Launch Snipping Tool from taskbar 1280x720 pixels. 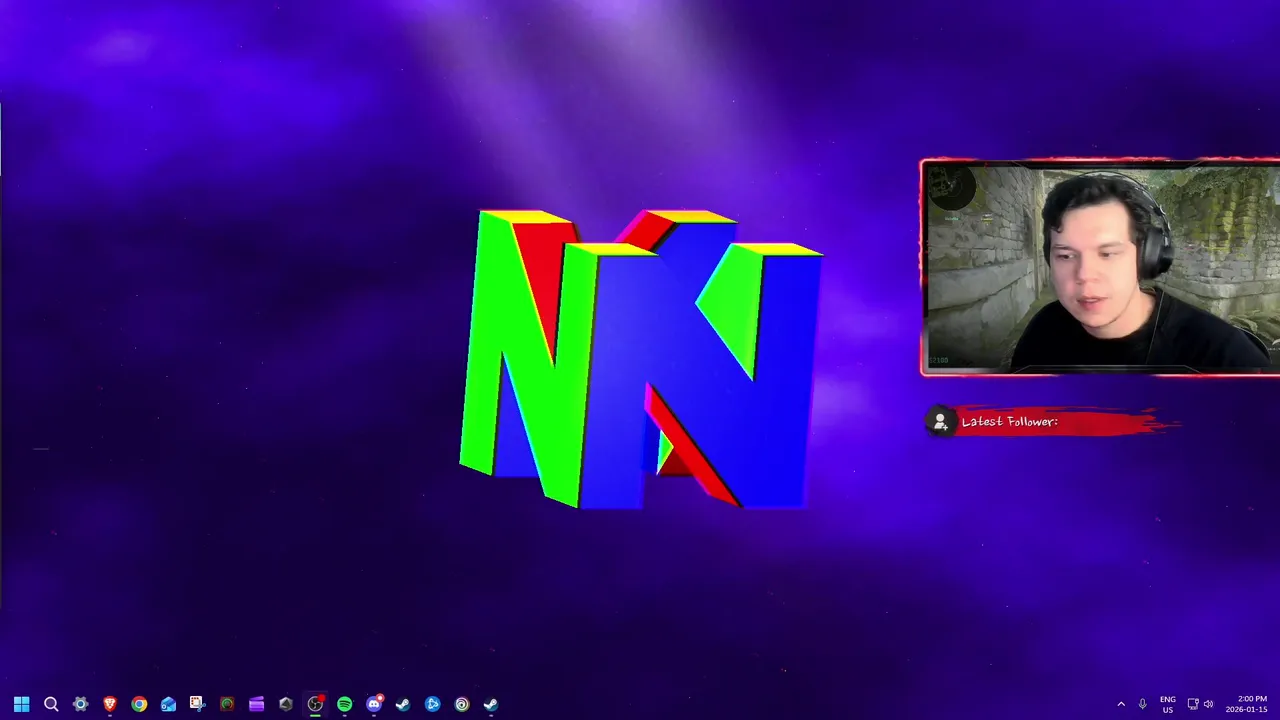[197, 704]
